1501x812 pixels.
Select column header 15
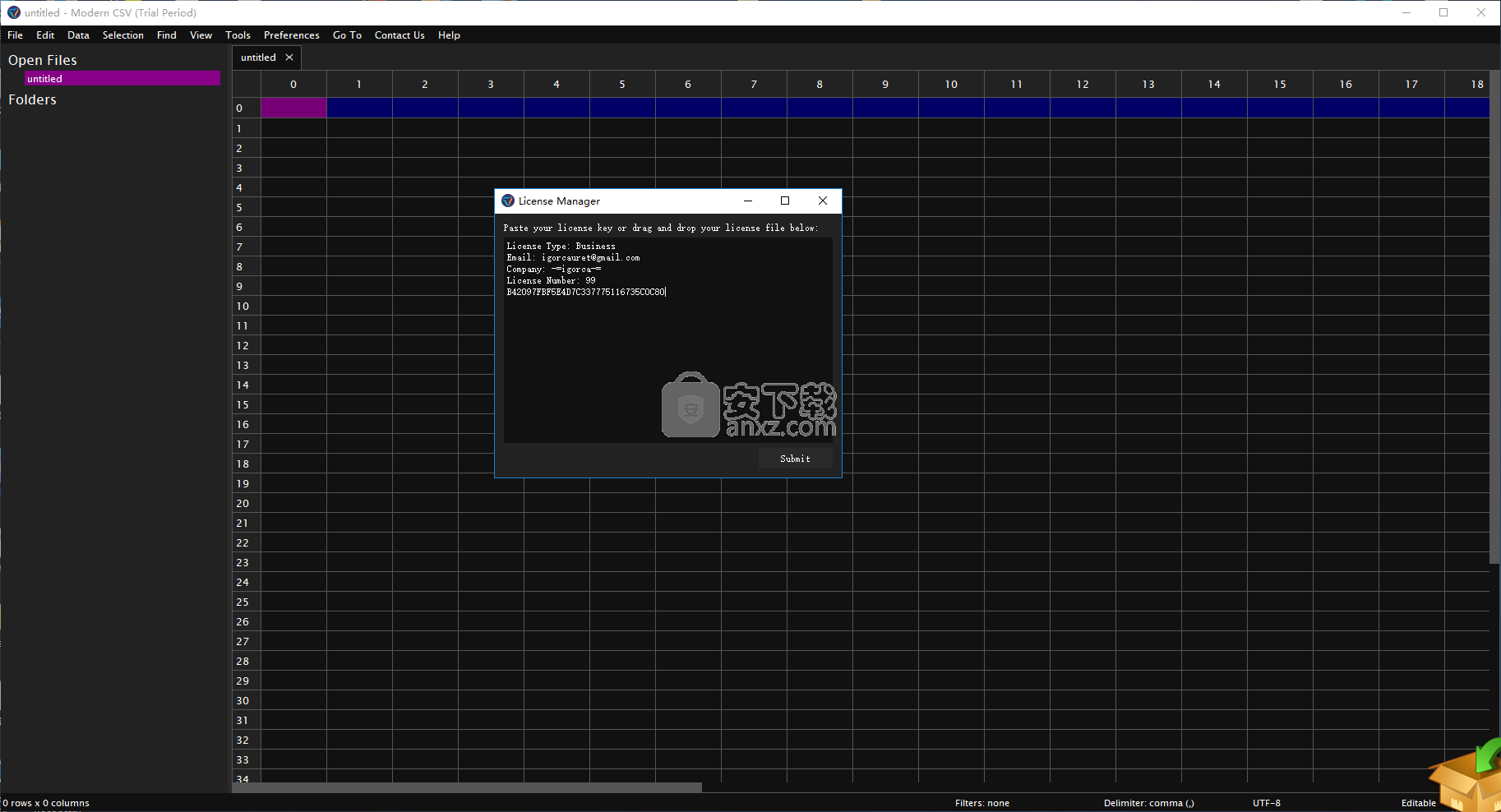(1280, 84)
